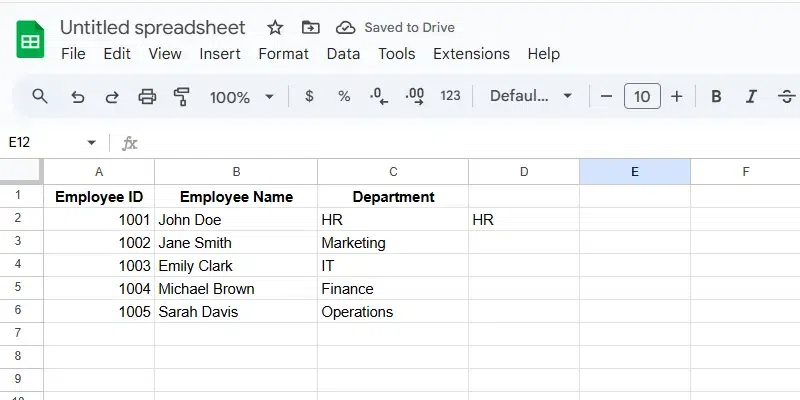Select the paint format roller

(182, 97)
